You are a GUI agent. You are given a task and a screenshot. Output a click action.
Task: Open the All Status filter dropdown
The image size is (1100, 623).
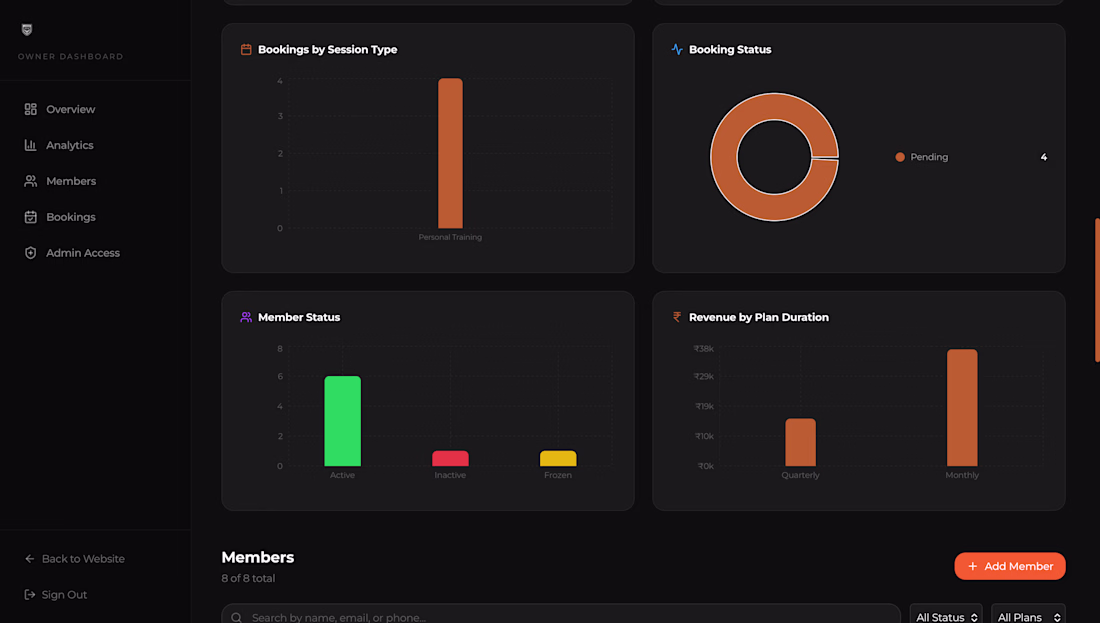coord(946,615)
